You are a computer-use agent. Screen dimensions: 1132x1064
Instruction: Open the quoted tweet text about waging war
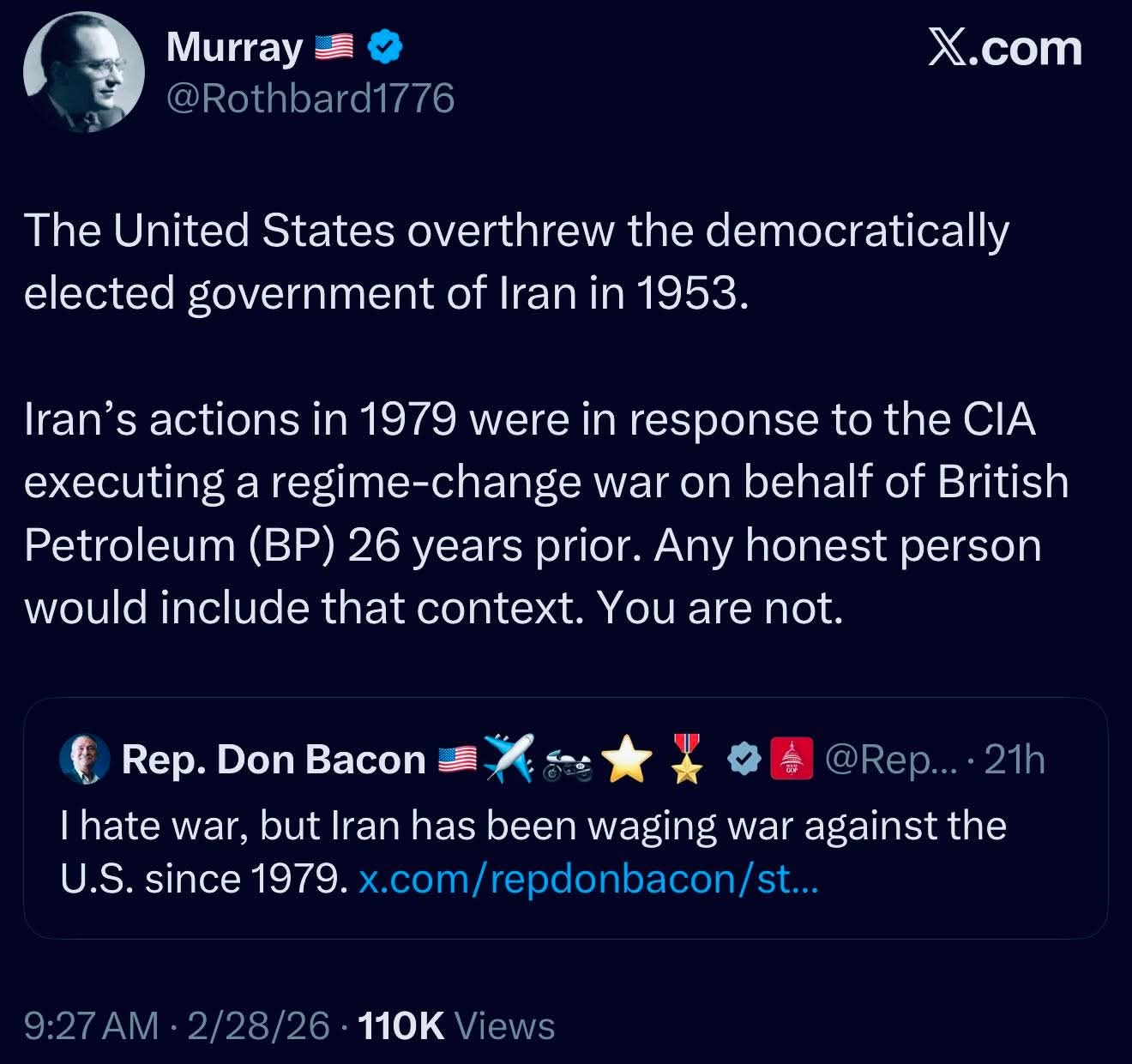[x=533, y=826]
